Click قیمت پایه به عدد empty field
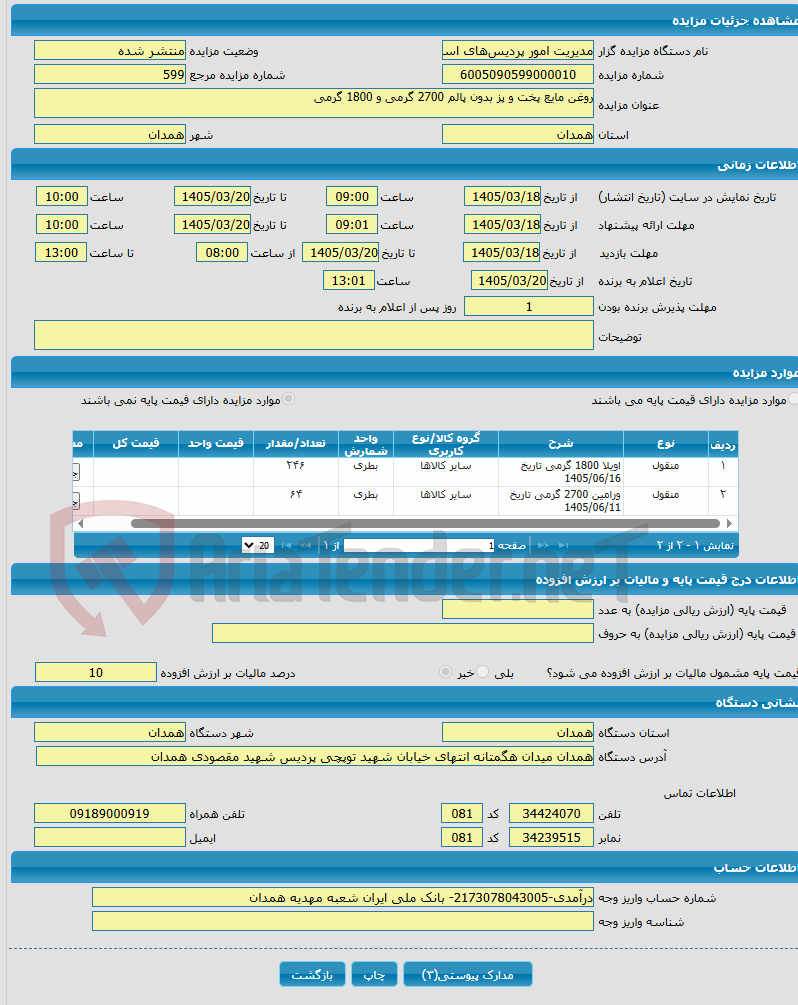 pyautogui.click(x=518, y=610)
